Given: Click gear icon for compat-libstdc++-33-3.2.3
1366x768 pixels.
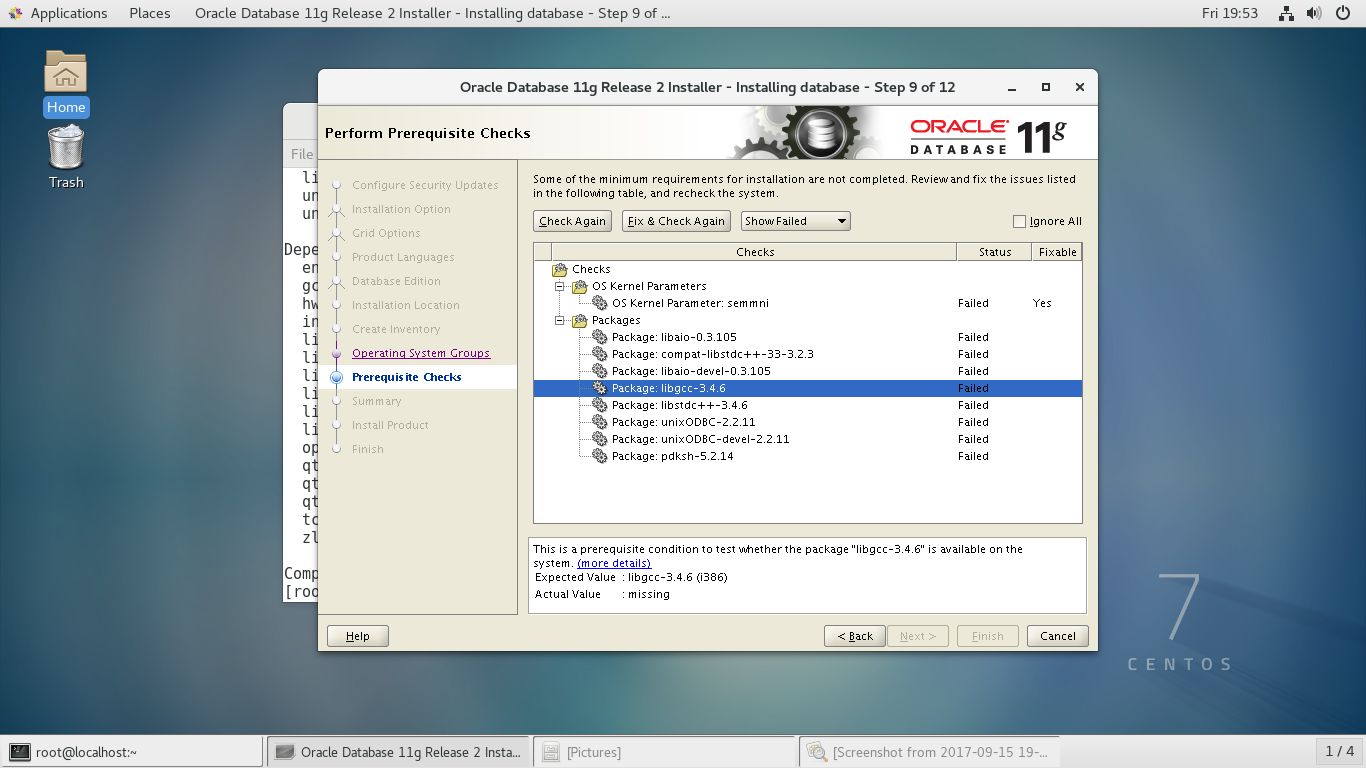Looking at the screenshot, I should 600,354.
